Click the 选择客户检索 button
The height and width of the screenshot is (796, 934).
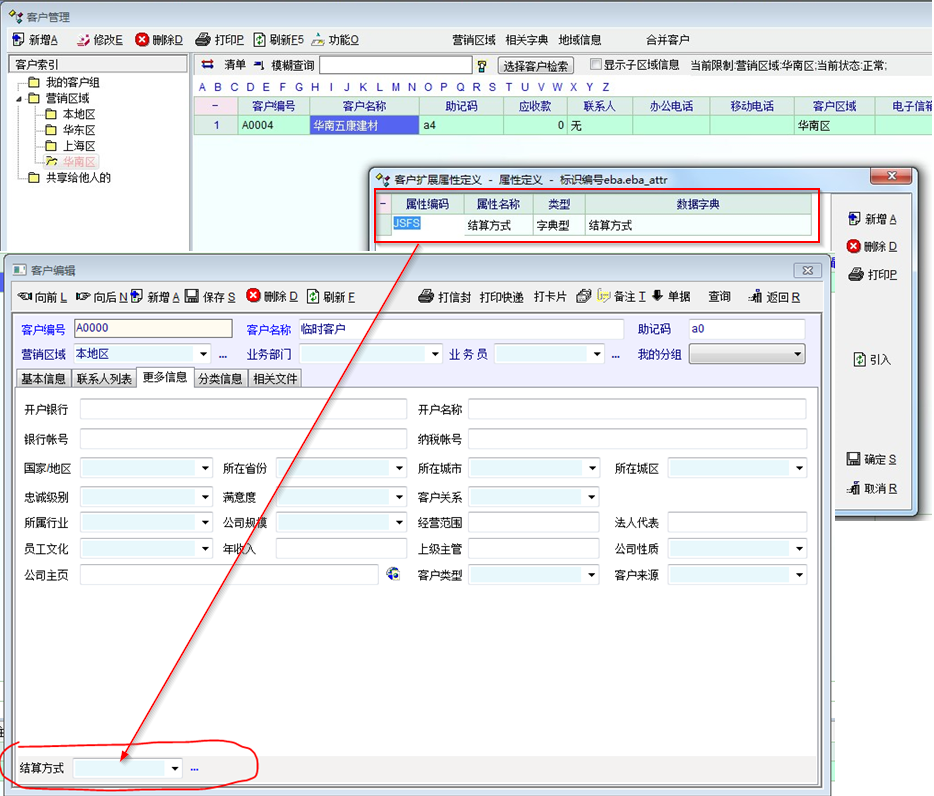point(536,66)
